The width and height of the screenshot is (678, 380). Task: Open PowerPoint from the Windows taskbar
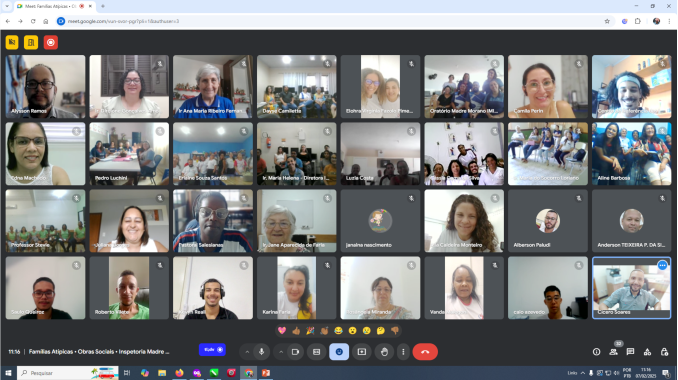pos(266,373)
